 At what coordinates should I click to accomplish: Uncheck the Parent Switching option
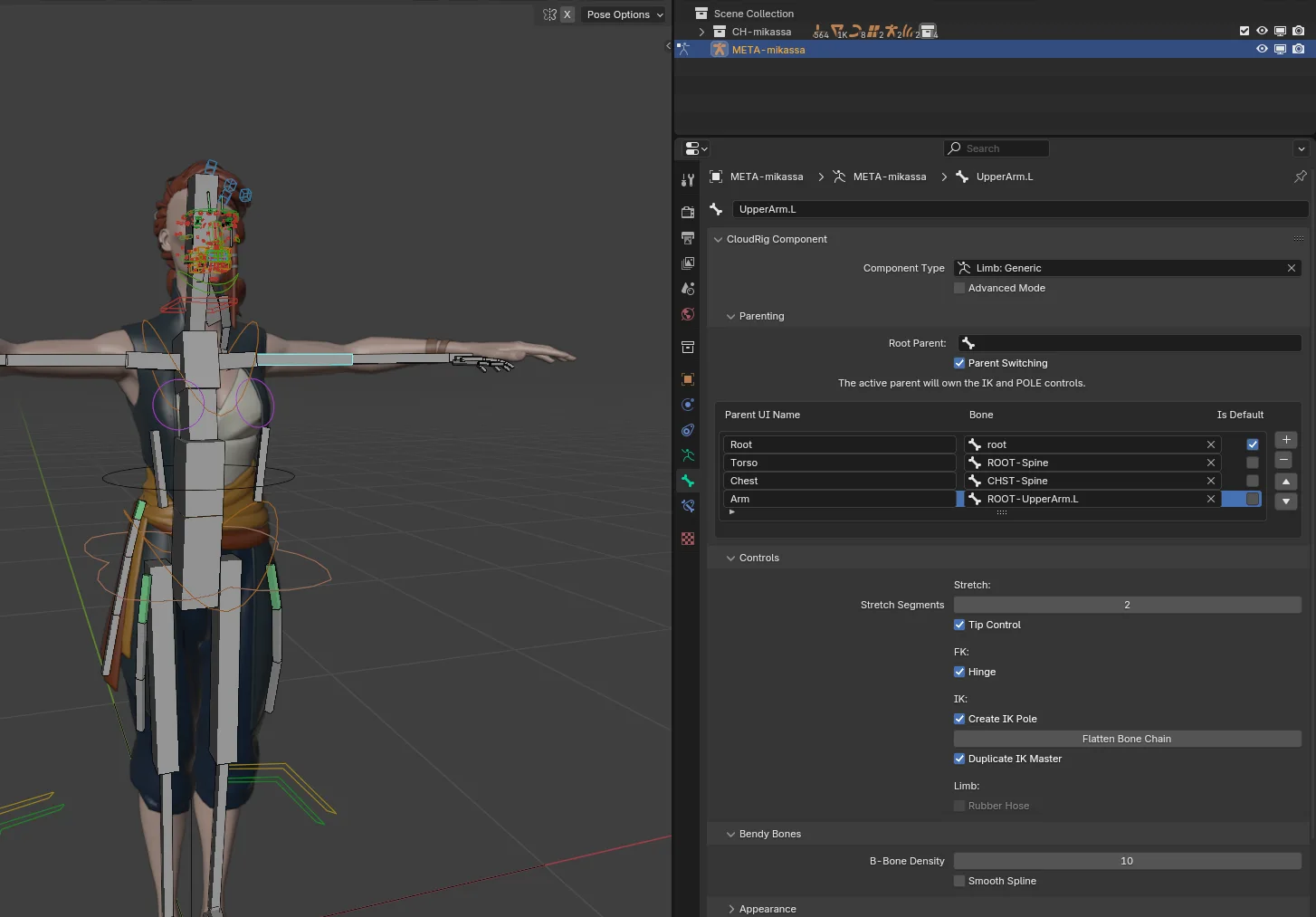(x=959, y=363)
